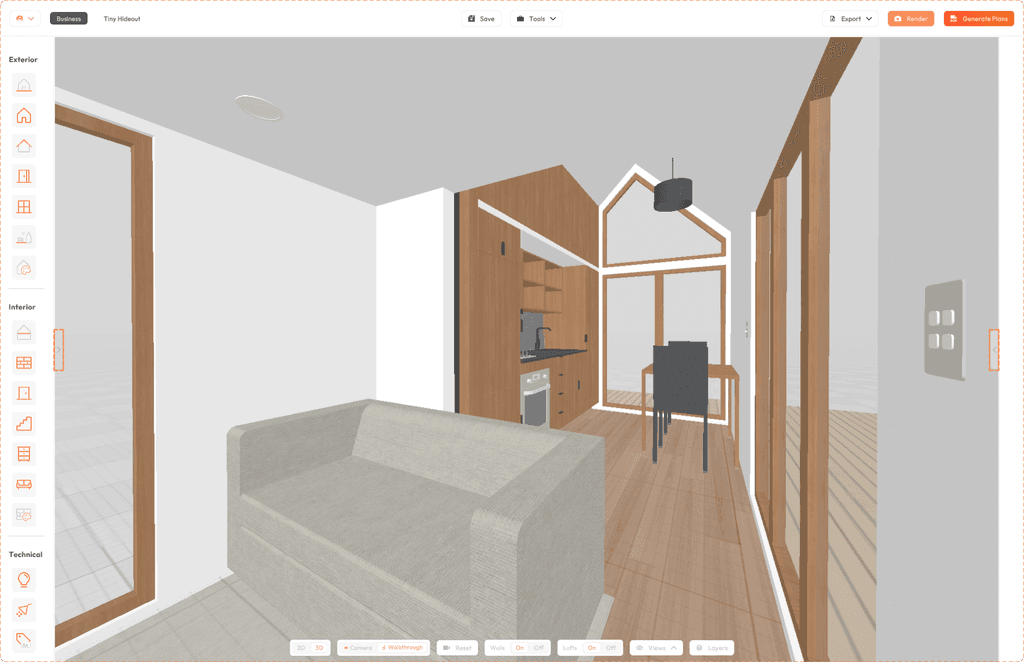Viewport: 1024px width, 662px height.
Task: Select the sofa furniture tool in Interior section
Action: [25, 484]
